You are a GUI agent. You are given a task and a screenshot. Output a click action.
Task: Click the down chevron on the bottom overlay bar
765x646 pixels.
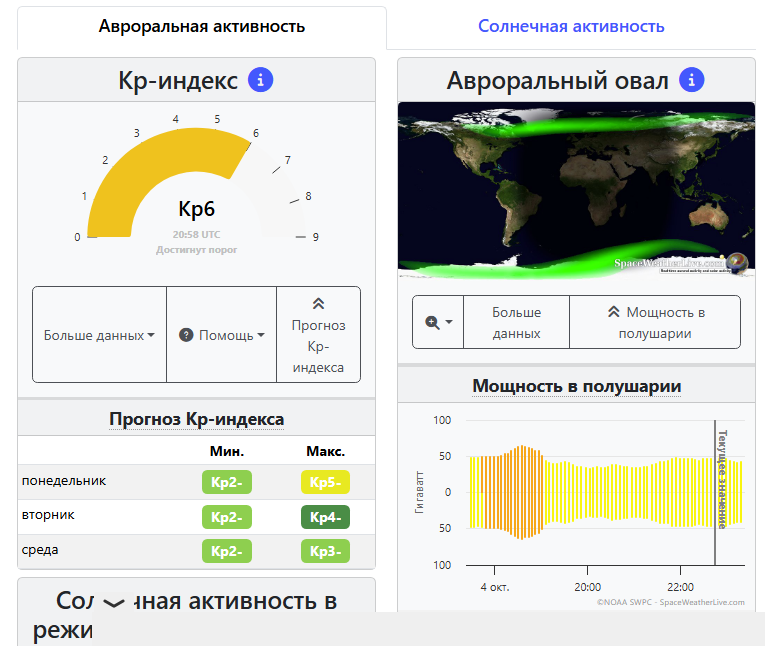tap(114, 603)
